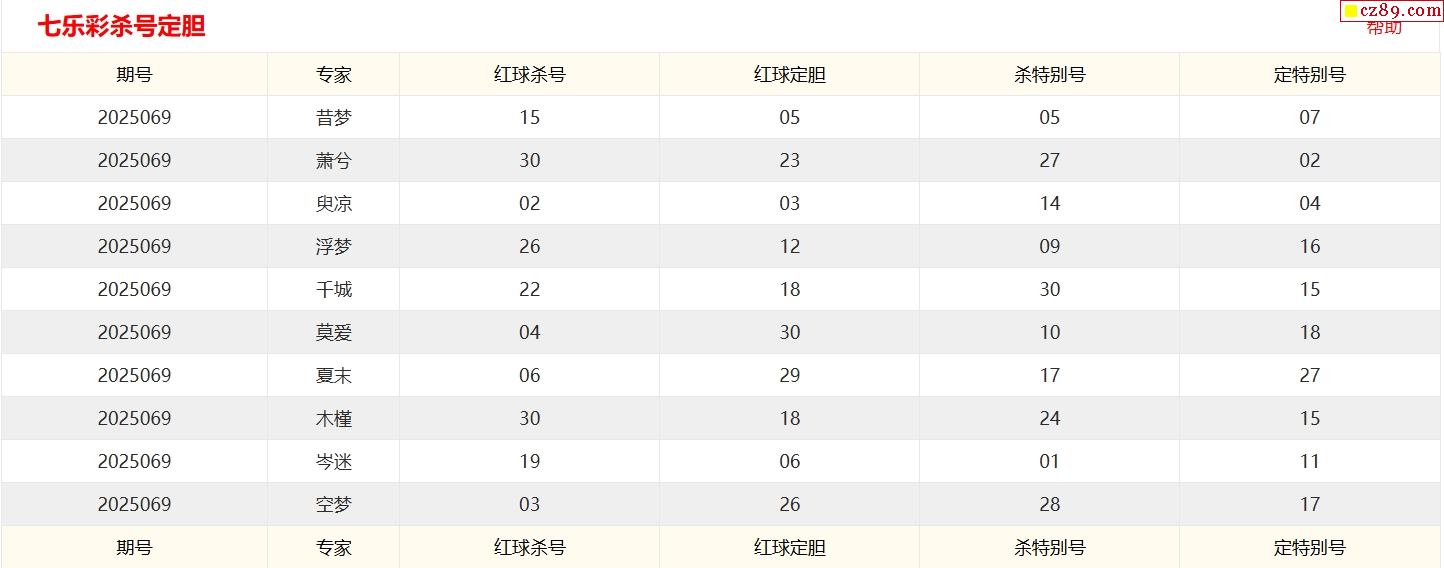This screenshot has height=568, width=1444.
Task: Click the top 红球定胆 column header
Action: [x=790, y=74]
